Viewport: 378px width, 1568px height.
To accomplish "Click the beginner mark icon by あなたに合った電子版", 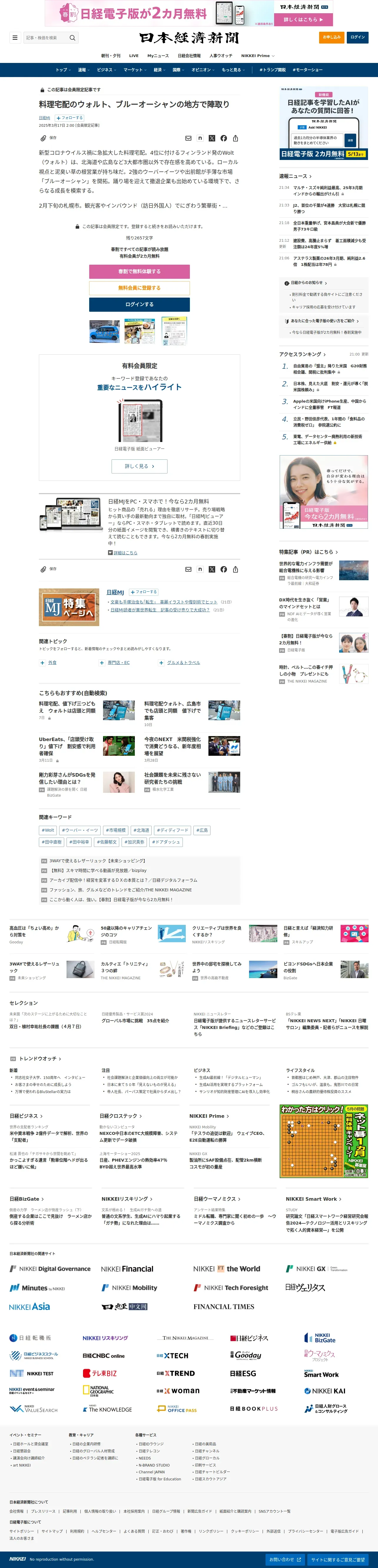I will pyautogui.click(x=286, y=321).
